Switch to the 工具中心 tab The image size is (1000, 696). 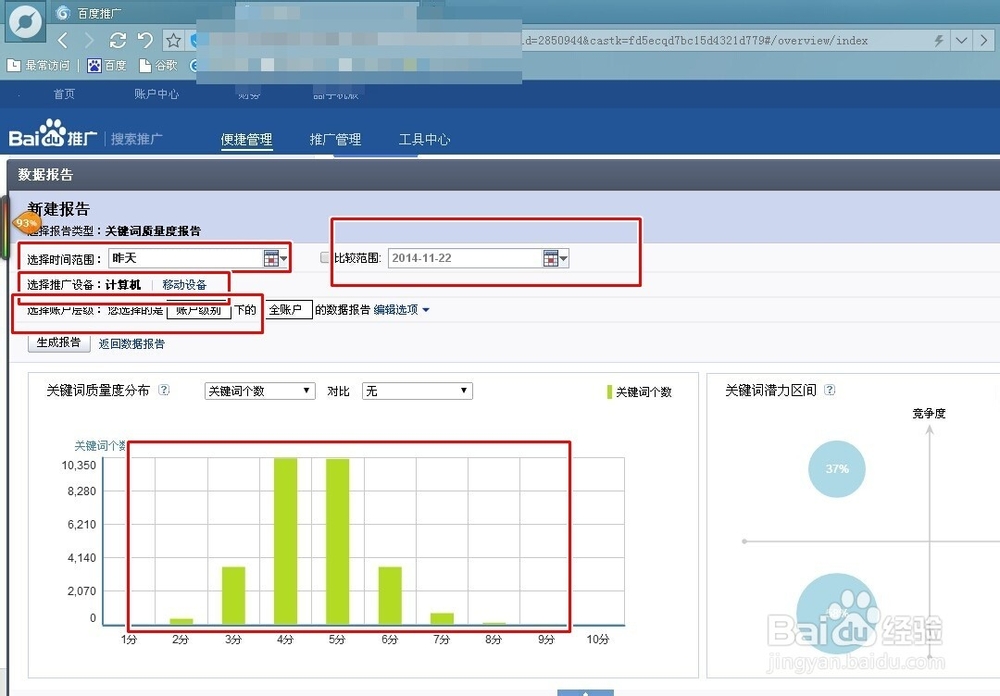click(x=424, y=139)
